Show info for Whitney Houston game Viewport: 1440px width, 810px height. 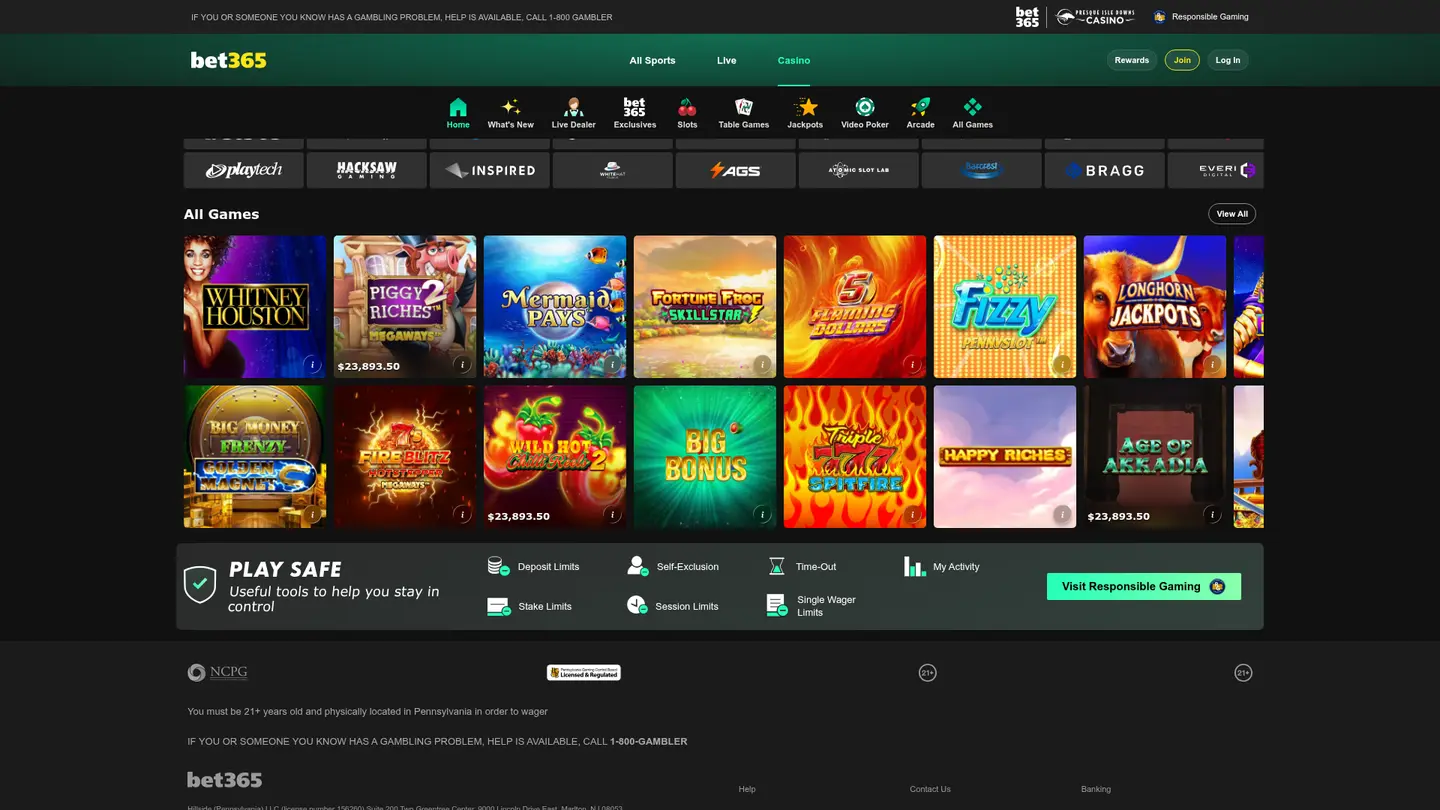click(312, 365)
